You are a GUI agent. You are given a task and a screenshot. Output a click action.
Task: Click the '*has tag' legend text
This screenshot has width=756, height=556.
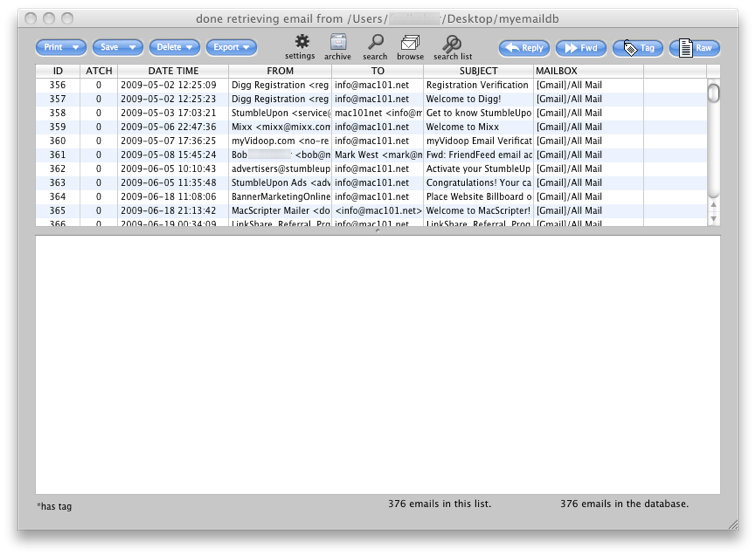(54, 506)
